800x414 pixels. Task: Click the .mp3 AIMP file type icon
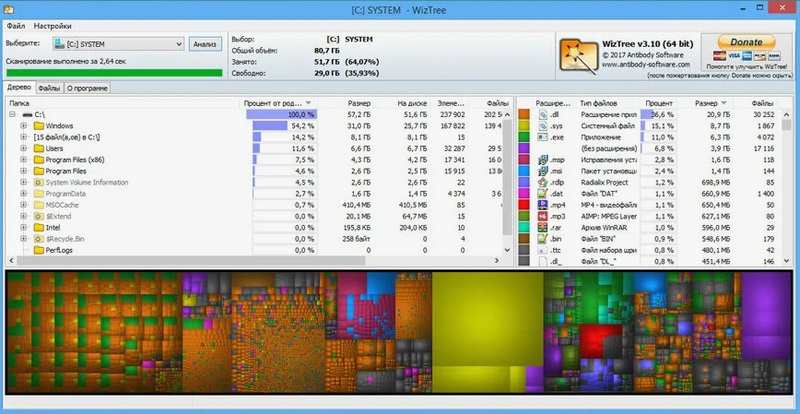[x=544, y=216]
